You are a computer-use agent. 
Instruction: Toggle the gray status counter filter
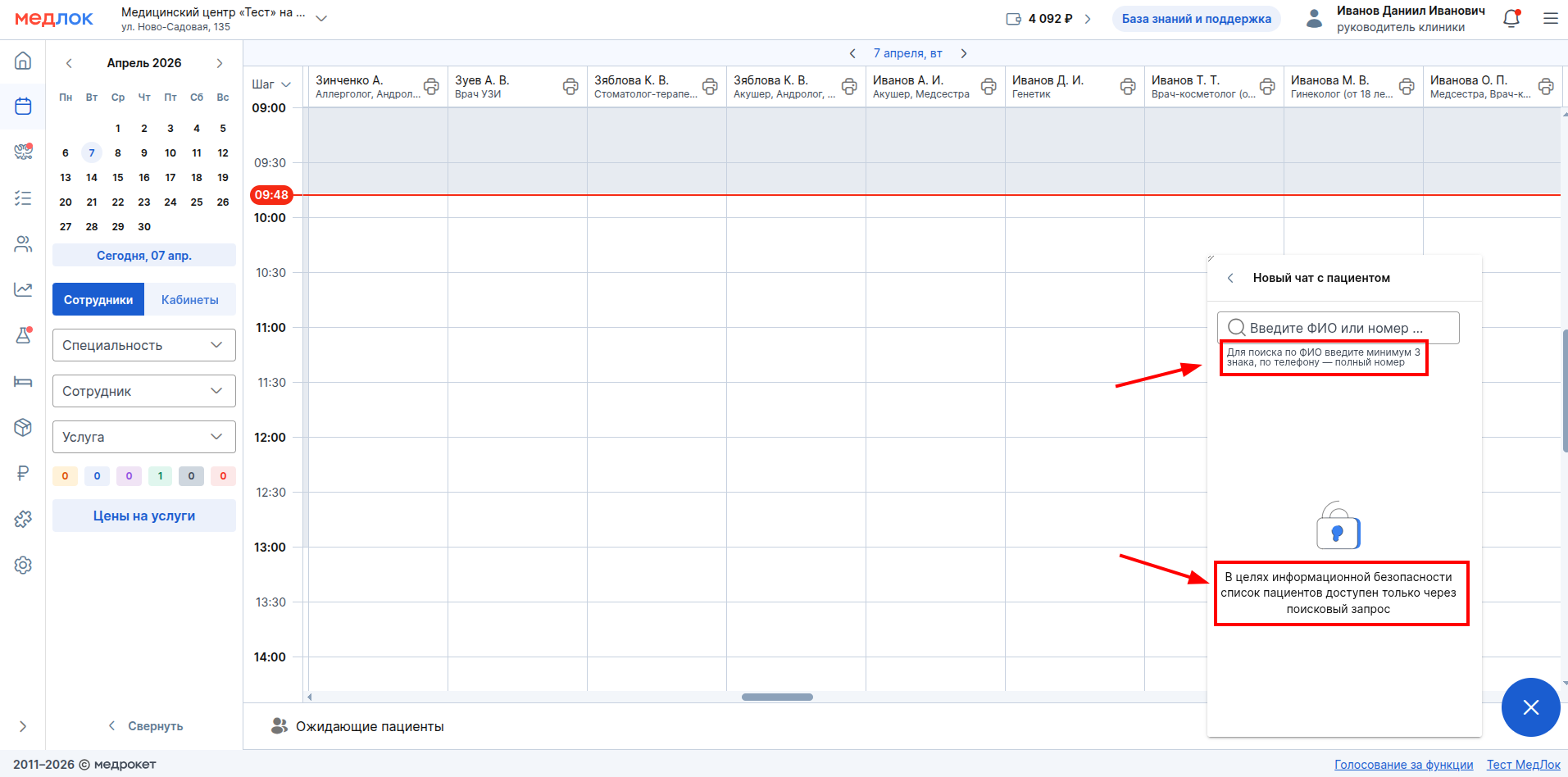point(191,476)
